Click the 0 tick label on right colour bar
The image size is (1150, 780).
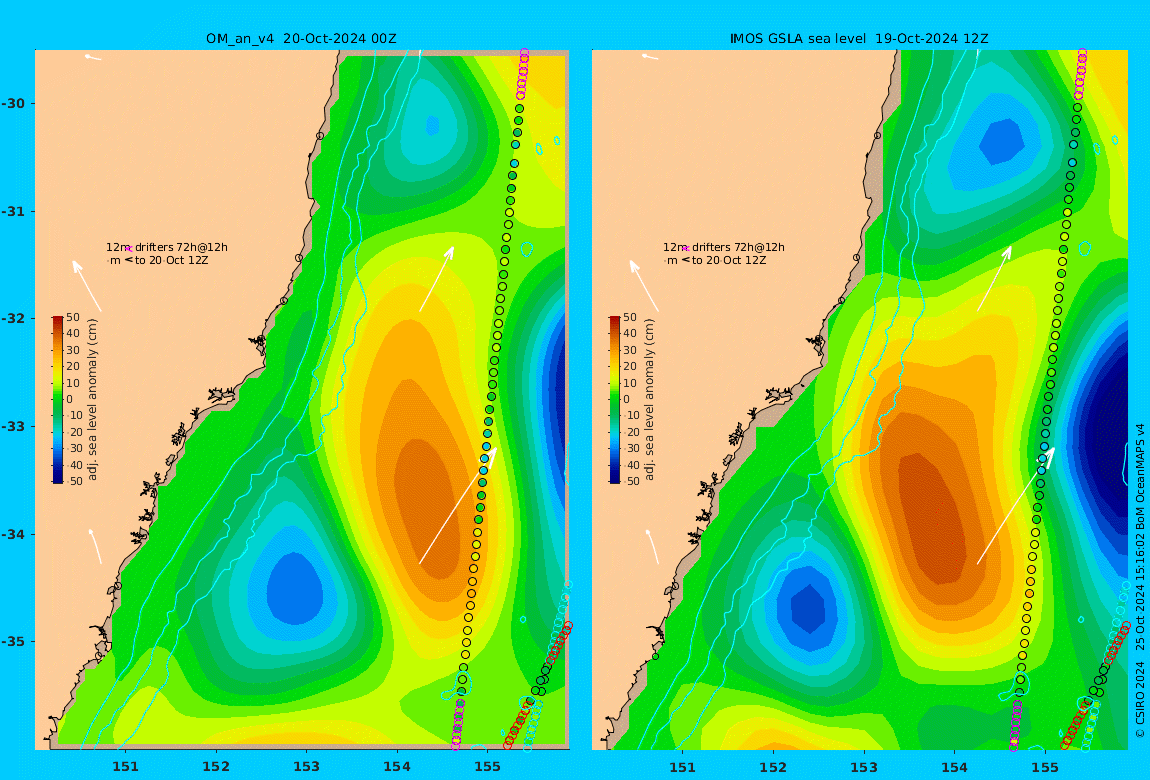click(x=626, y=400)
